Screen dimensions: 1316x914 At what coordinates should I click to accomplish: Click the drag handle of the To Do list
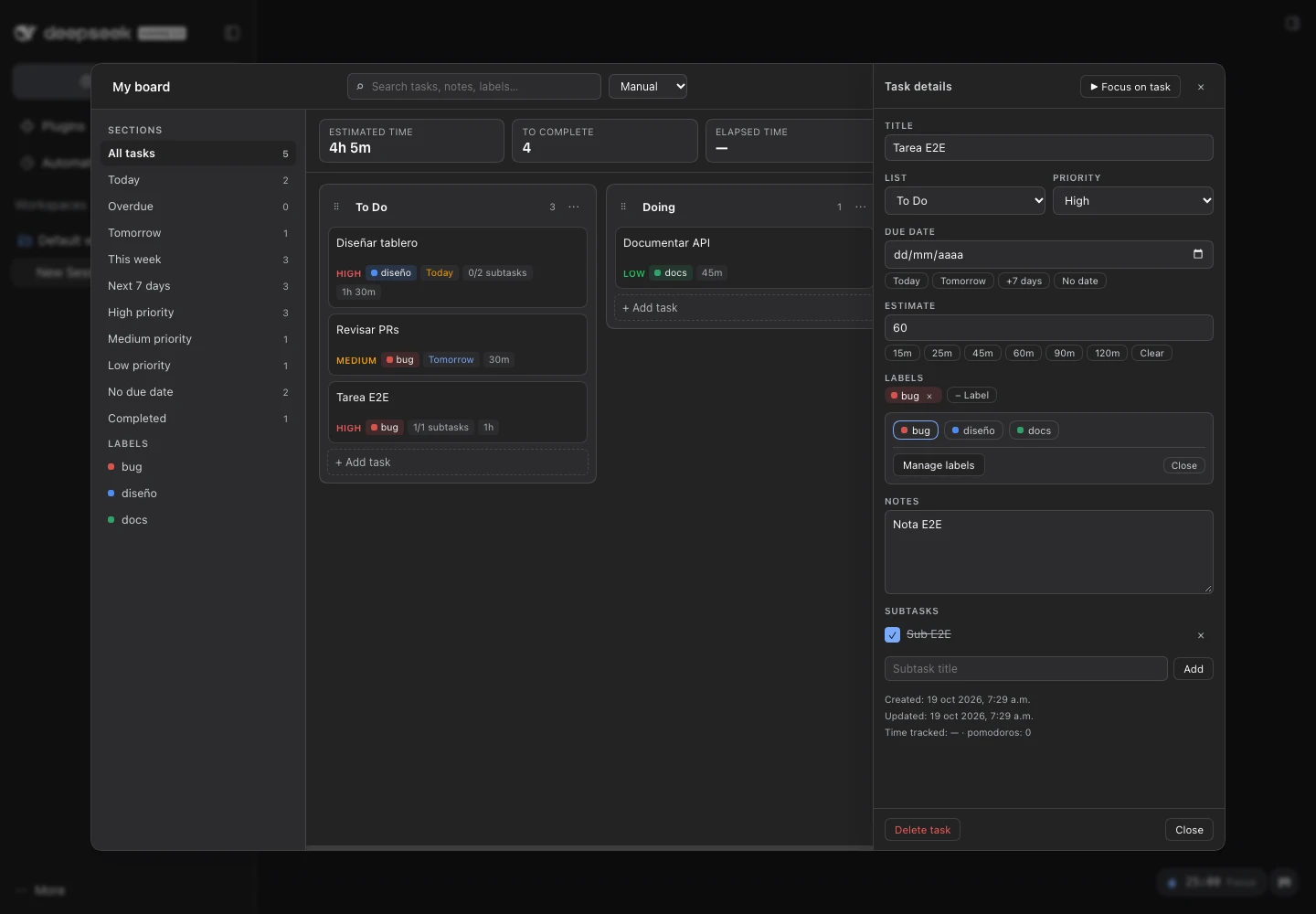336,207
